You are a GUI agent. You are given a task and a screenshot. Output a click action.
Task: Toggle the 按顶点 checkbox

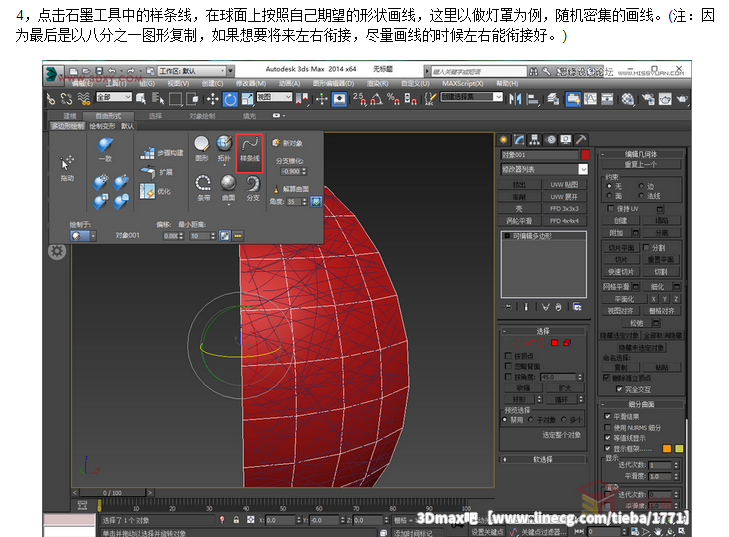click(x=508, y=356)
